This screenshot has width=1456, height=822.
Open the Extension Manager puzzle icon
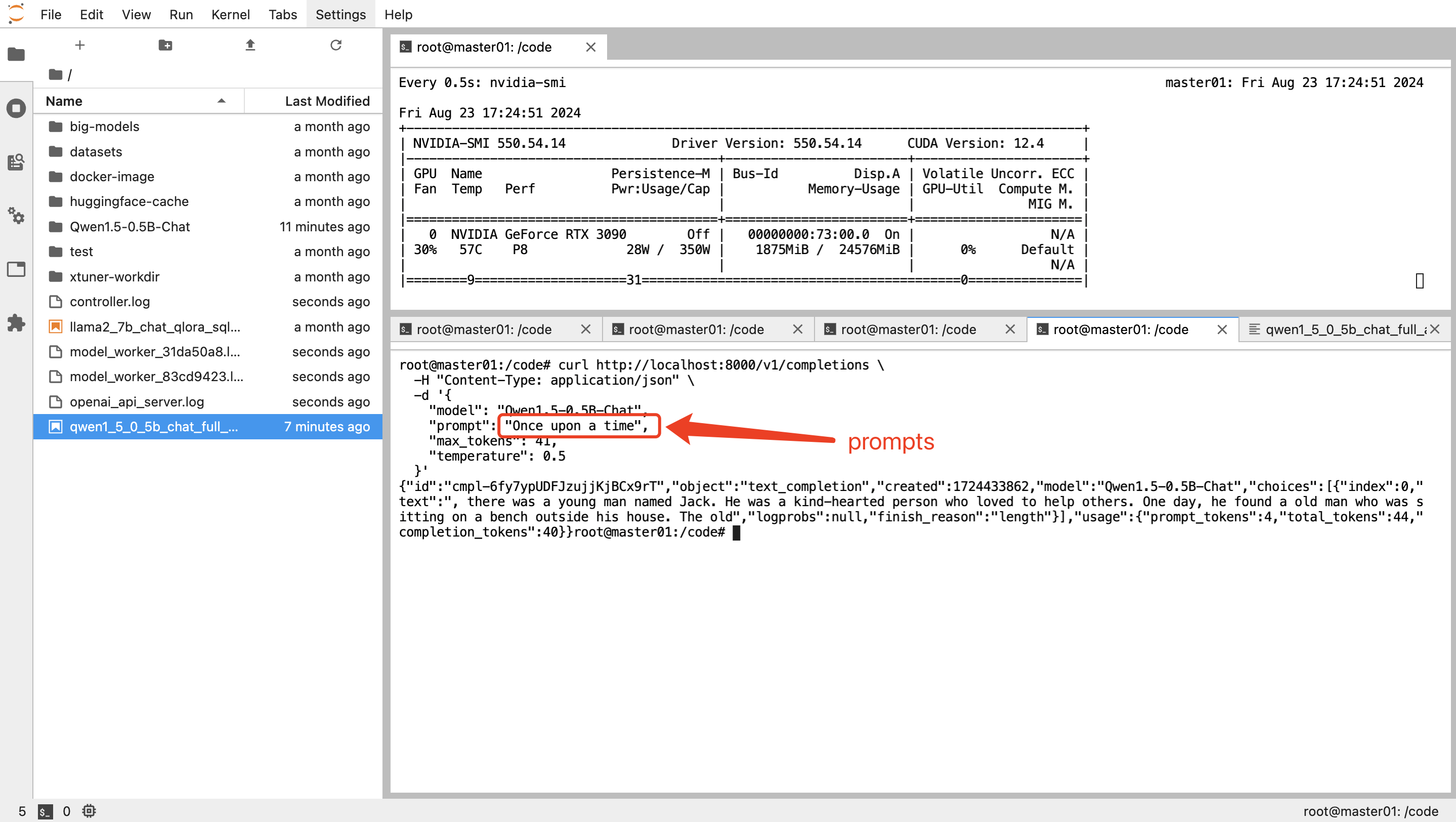click(x=16, y=323)
